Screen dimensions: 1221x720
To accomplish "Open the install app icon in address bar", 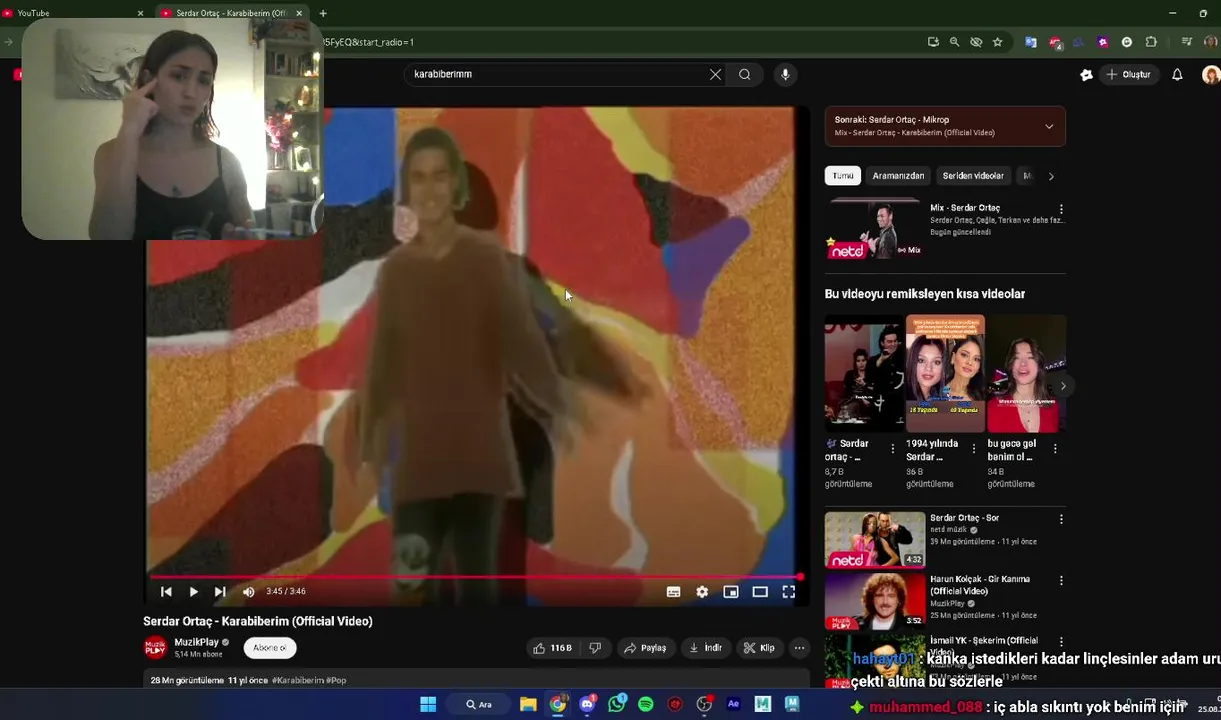I will 933,42.
